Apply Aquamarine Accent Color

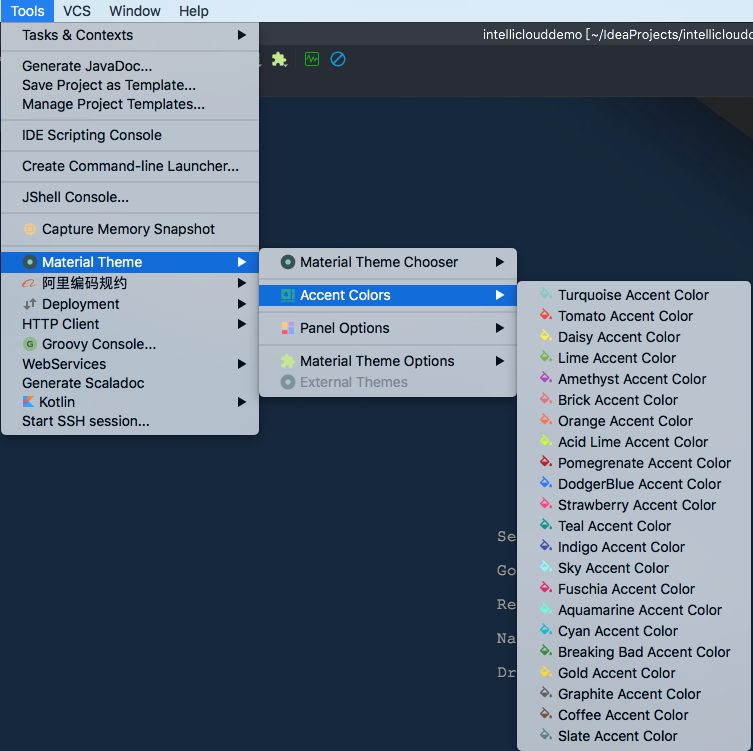[634, 610]
